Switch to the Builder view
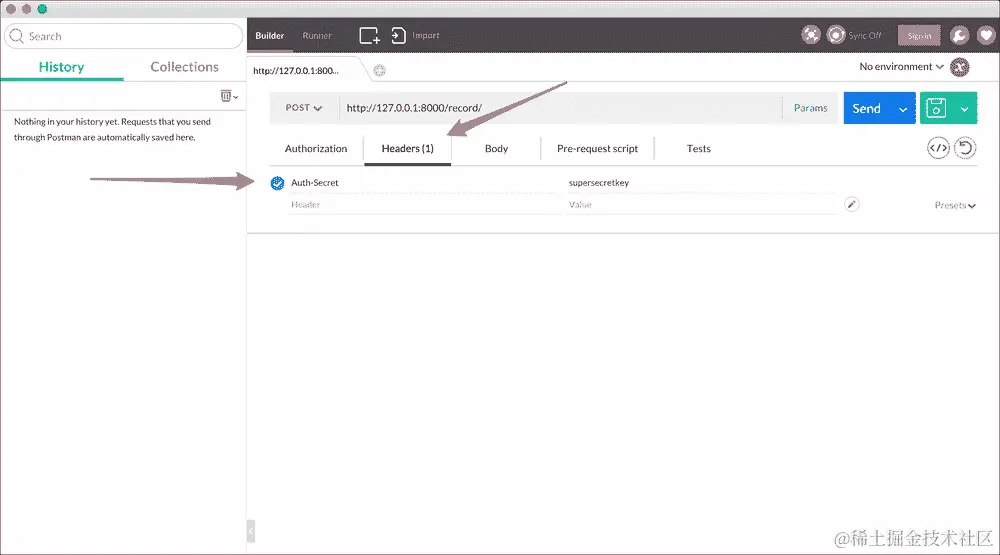 coord(270,36)
